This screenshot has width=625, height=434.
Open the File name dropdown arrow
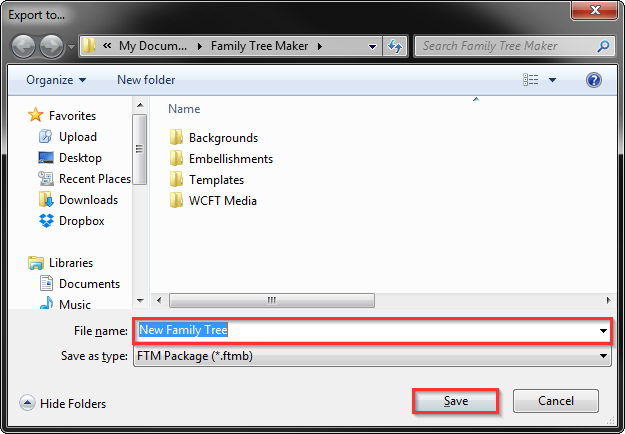[x=603, y=331]
